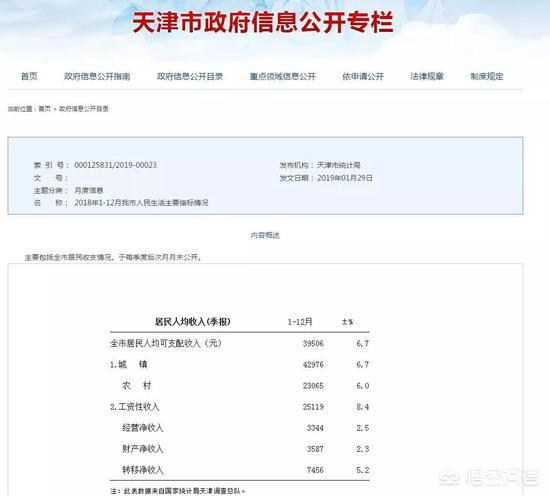
Task: Click the 首页 breadcrumb link
Action: point(45,109)
